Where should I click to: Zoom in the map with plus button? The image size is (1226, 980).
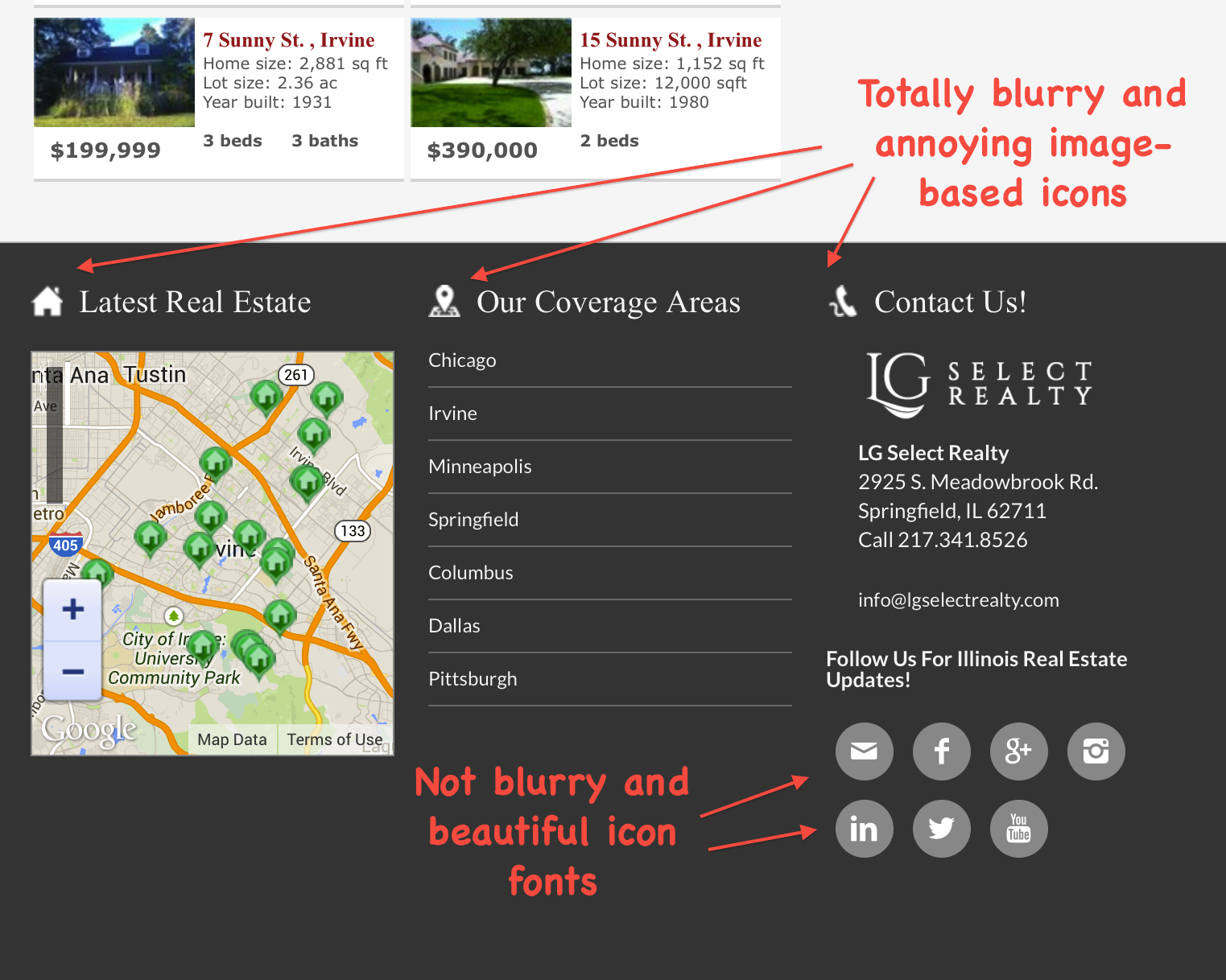point(72,609)
